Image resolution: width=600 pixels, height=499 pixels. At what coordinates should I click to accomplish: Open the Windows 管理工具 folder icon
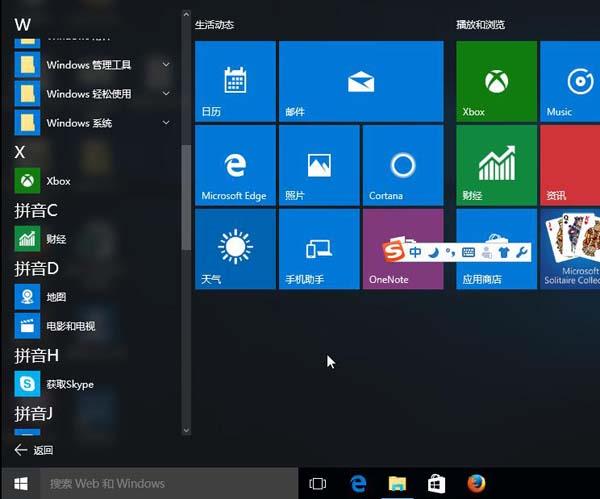(x=27, y=65)
